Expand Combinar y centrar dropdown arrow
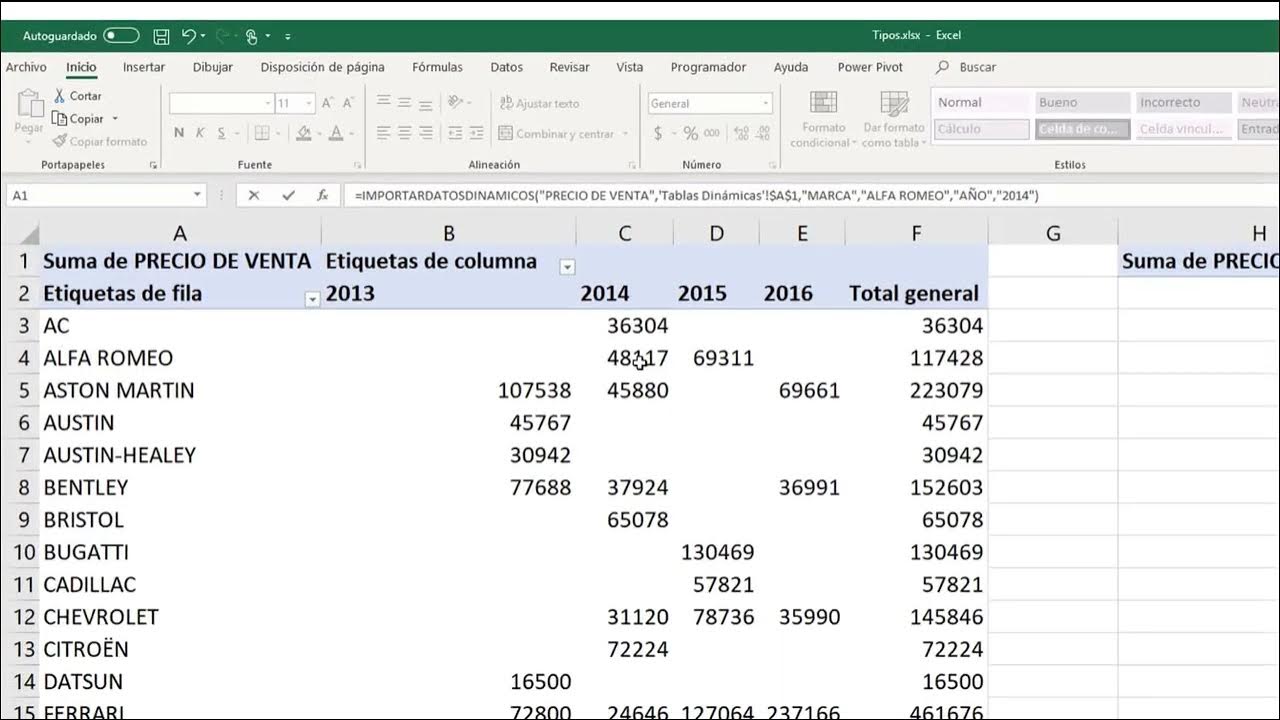 (x=626, y=134)
